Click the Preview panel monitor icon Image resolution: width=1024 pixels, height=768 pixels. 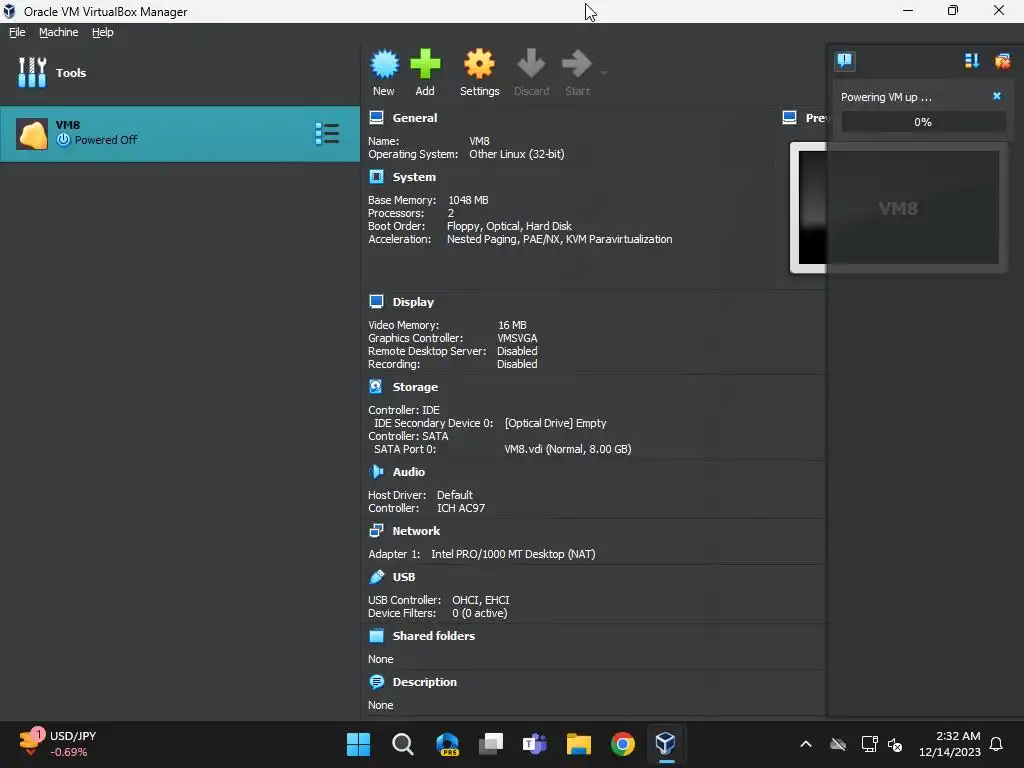coord(789,118)
